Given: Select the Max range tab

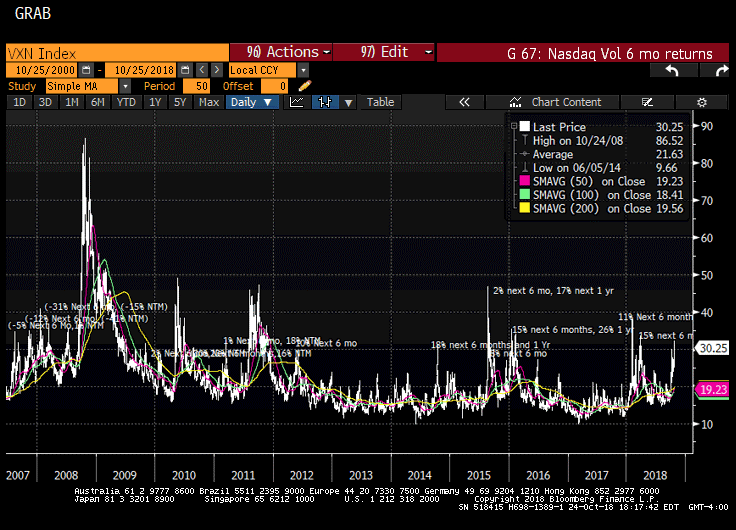Looking at the screenshot, I should pos(208,102).
